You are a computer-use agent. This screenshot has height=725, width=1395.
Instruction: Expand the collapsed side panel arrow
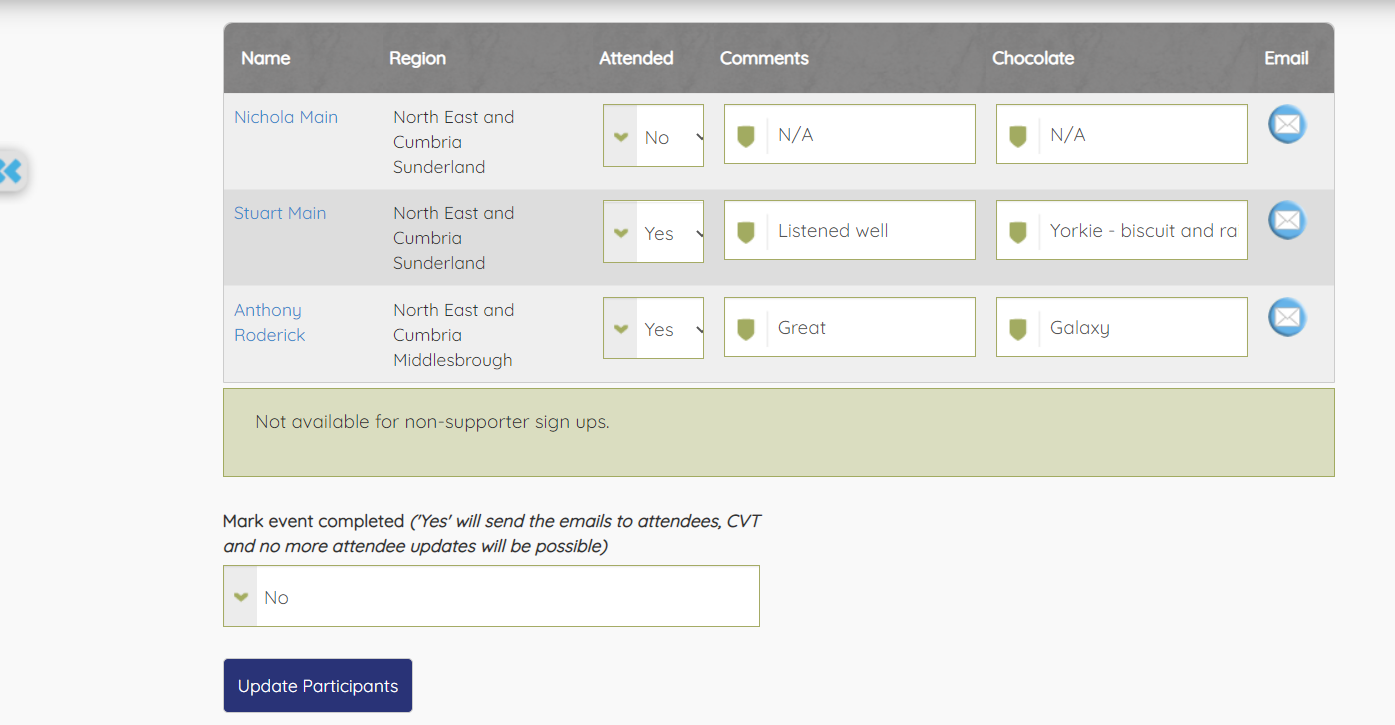tap(11, 171)
